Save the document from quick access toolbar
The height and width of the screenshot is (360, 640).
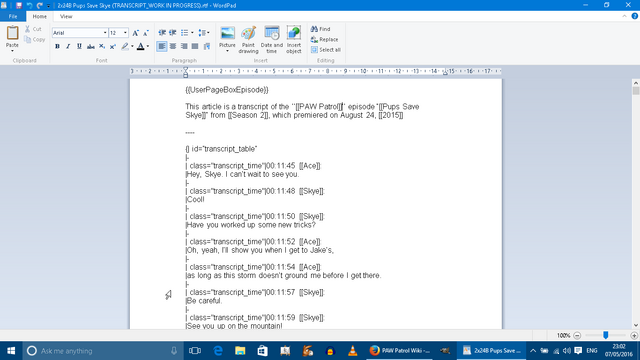(x=19, y=5)
